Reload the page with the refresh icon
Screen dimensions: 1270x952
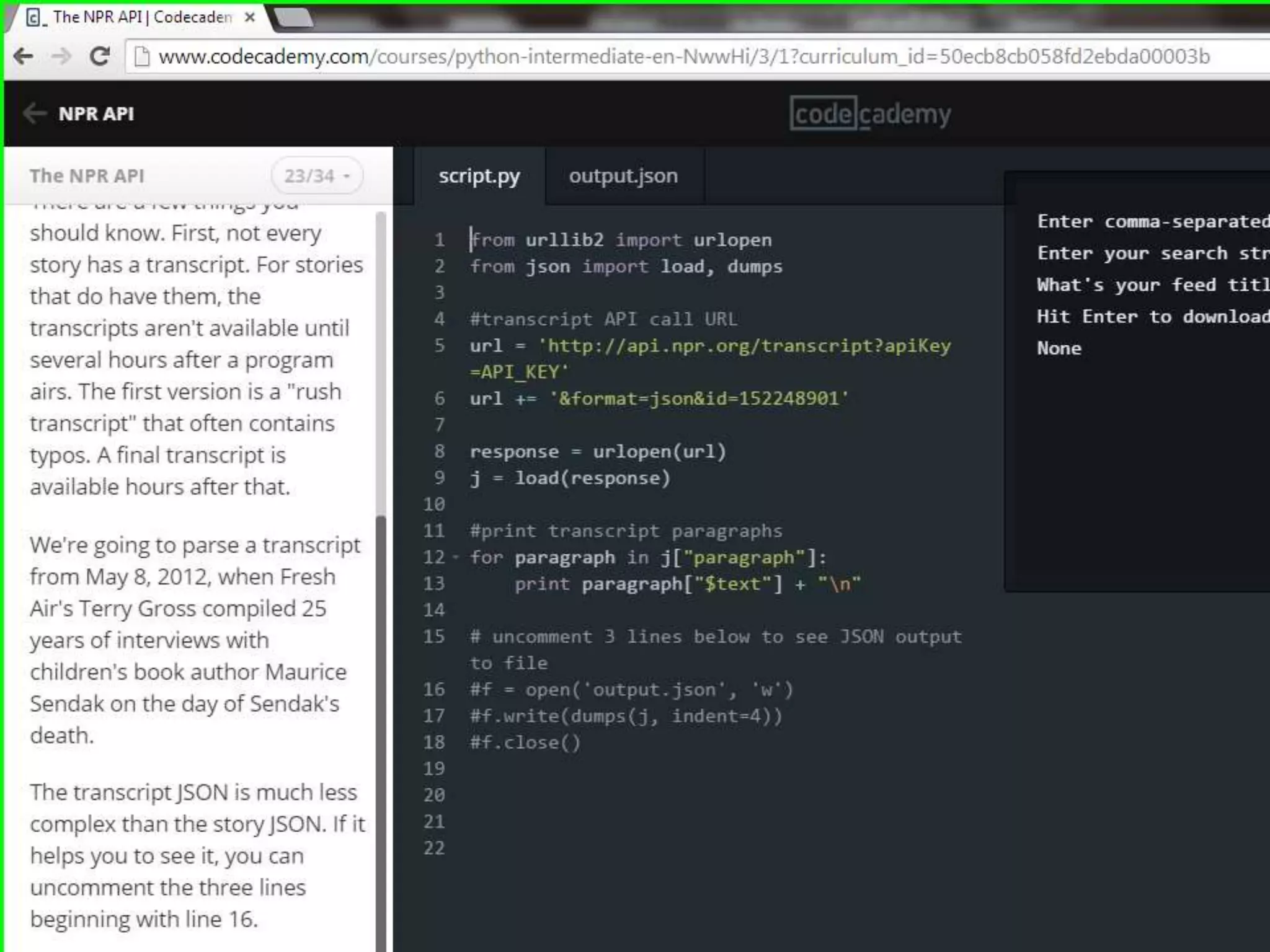coord(99,56)
